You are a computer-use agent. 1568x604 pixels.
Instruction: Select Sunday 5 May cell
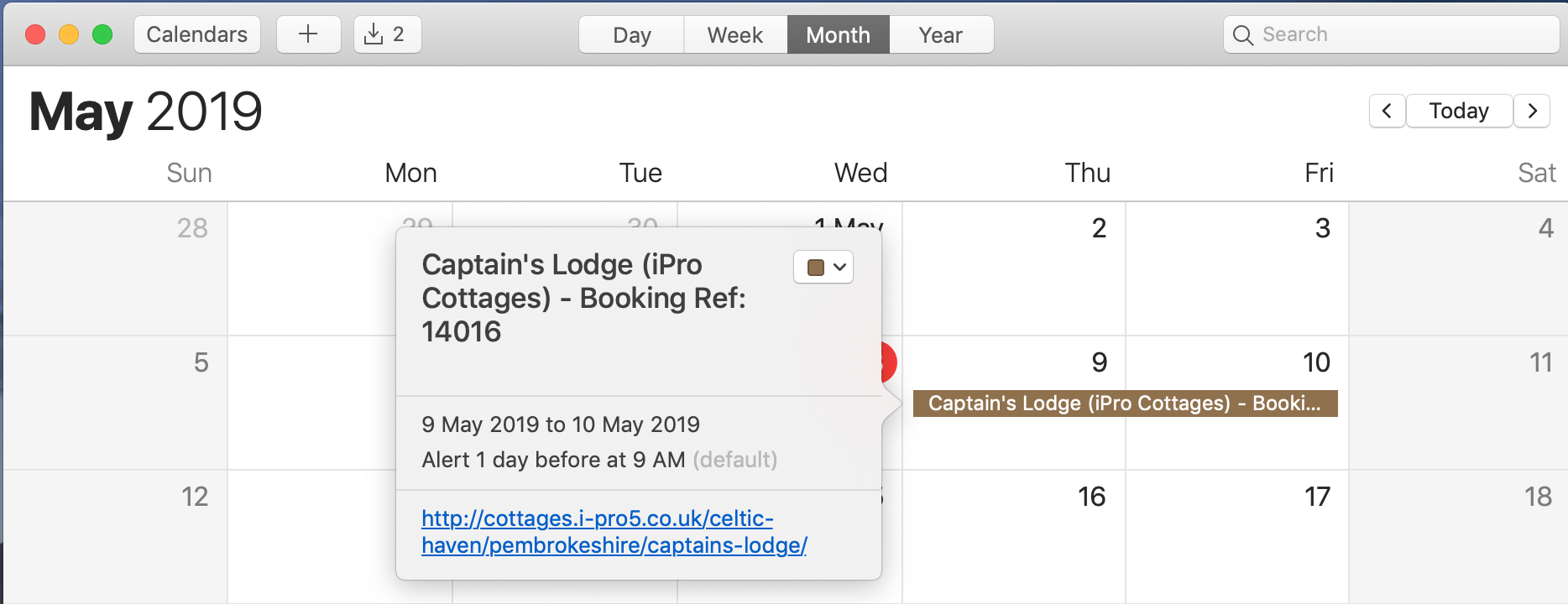115,403
